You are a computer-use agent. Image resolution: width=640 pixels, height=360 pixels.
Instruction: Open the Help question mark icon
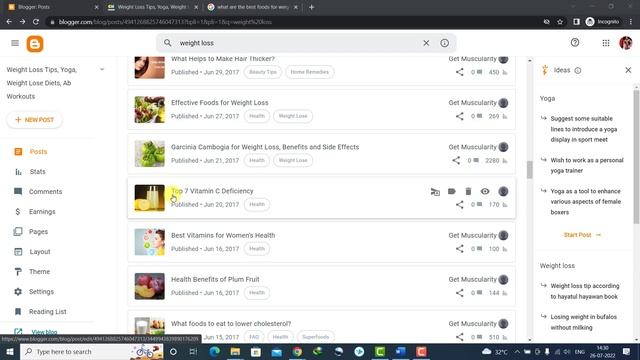[x=575, y=42]
